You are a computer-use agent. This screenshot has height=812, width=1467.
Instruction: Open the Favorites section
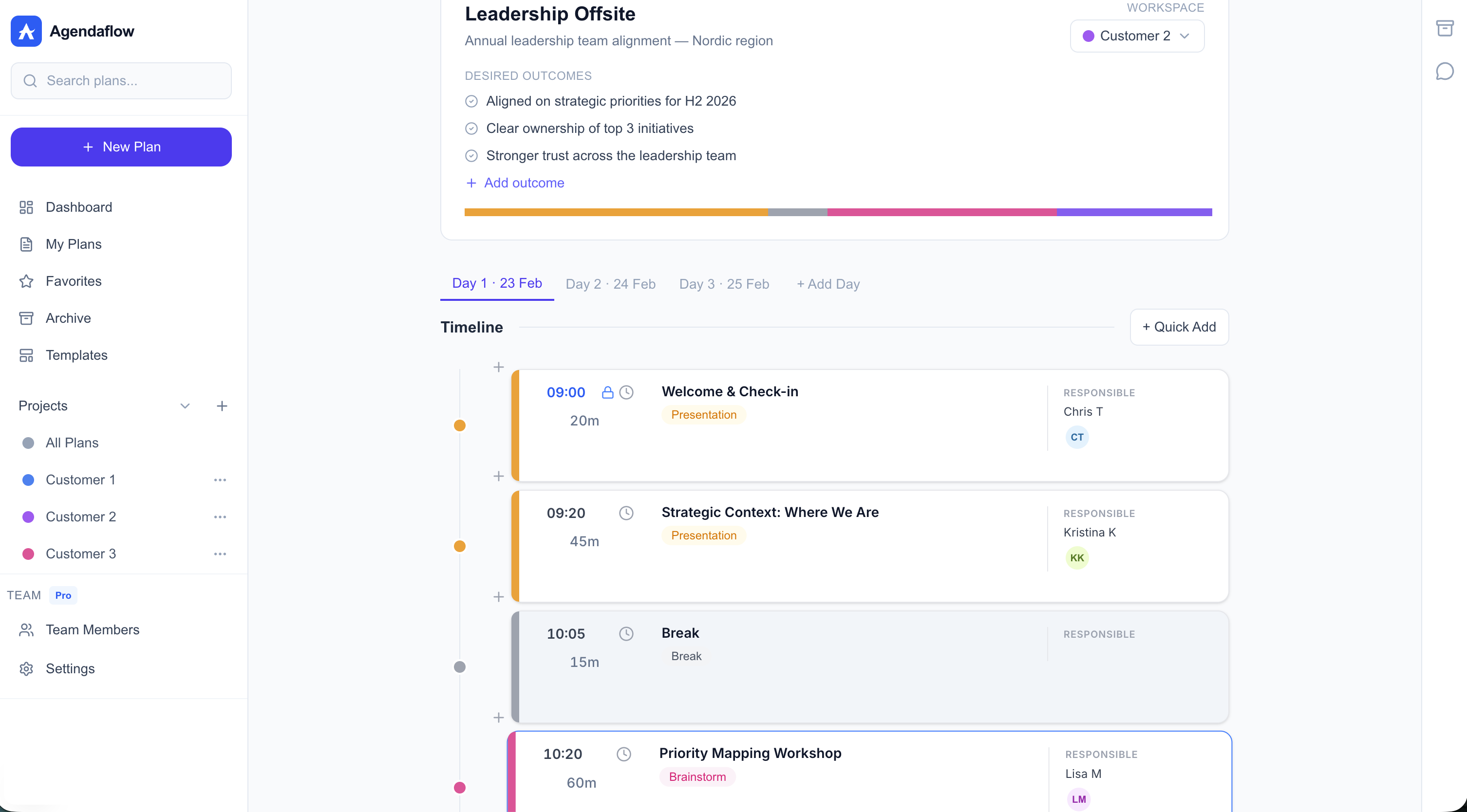(x=73, y=281)
